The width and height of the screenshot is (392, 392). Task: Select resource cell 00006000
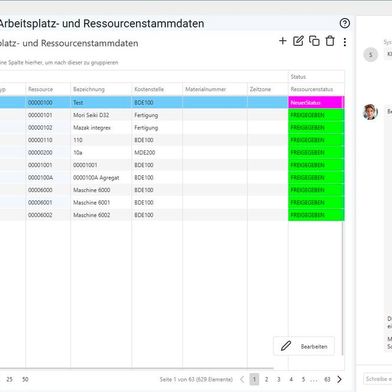[x=48, y=190]
